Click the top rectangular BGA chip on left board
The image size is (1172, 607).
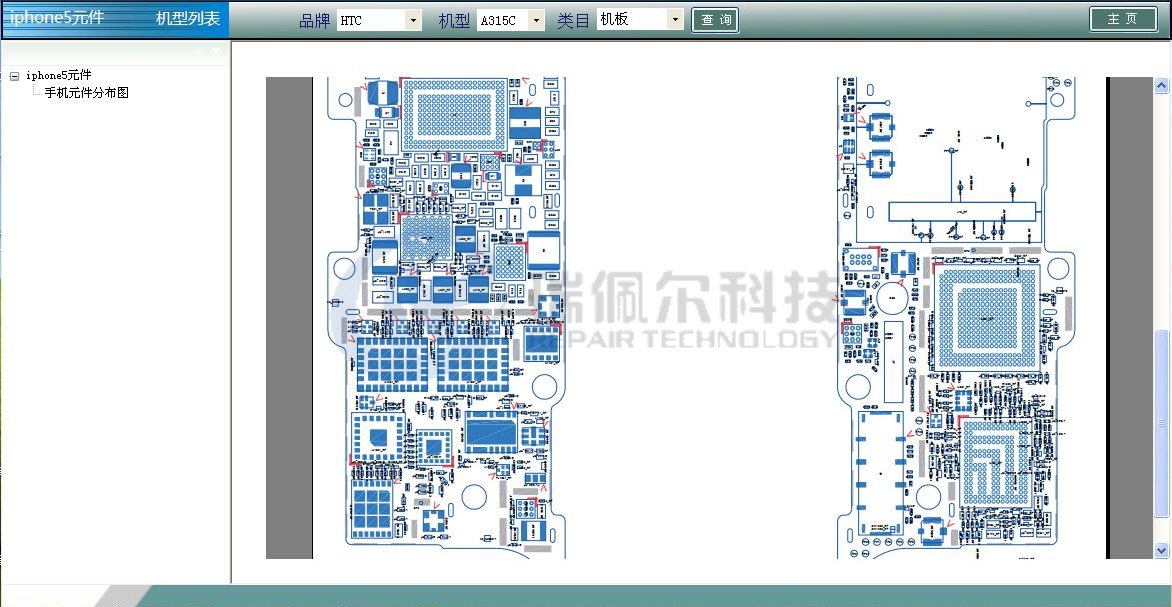point(452,114)
